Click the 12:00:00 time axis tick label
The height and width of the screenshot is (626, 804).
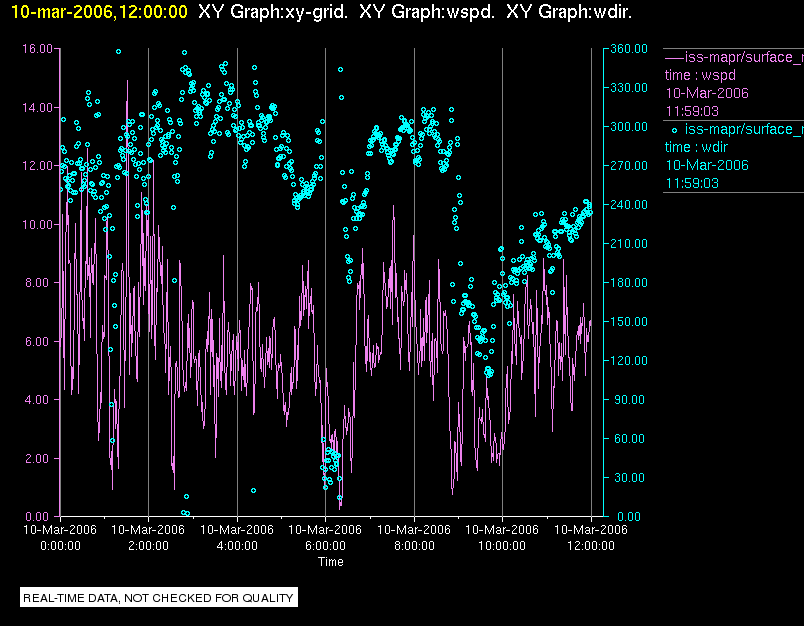coord(590,546)
